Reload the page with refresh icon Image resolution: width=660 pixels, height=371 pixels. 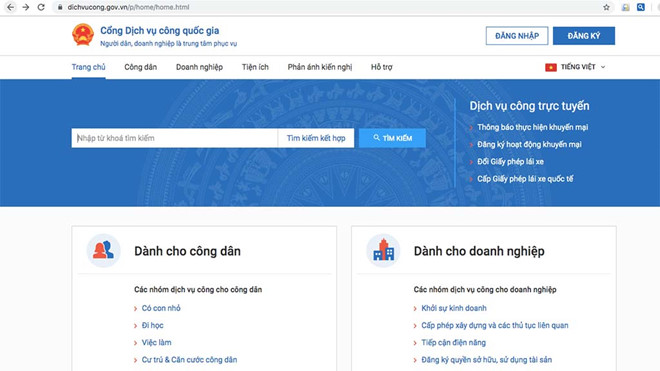coord(41,7)
